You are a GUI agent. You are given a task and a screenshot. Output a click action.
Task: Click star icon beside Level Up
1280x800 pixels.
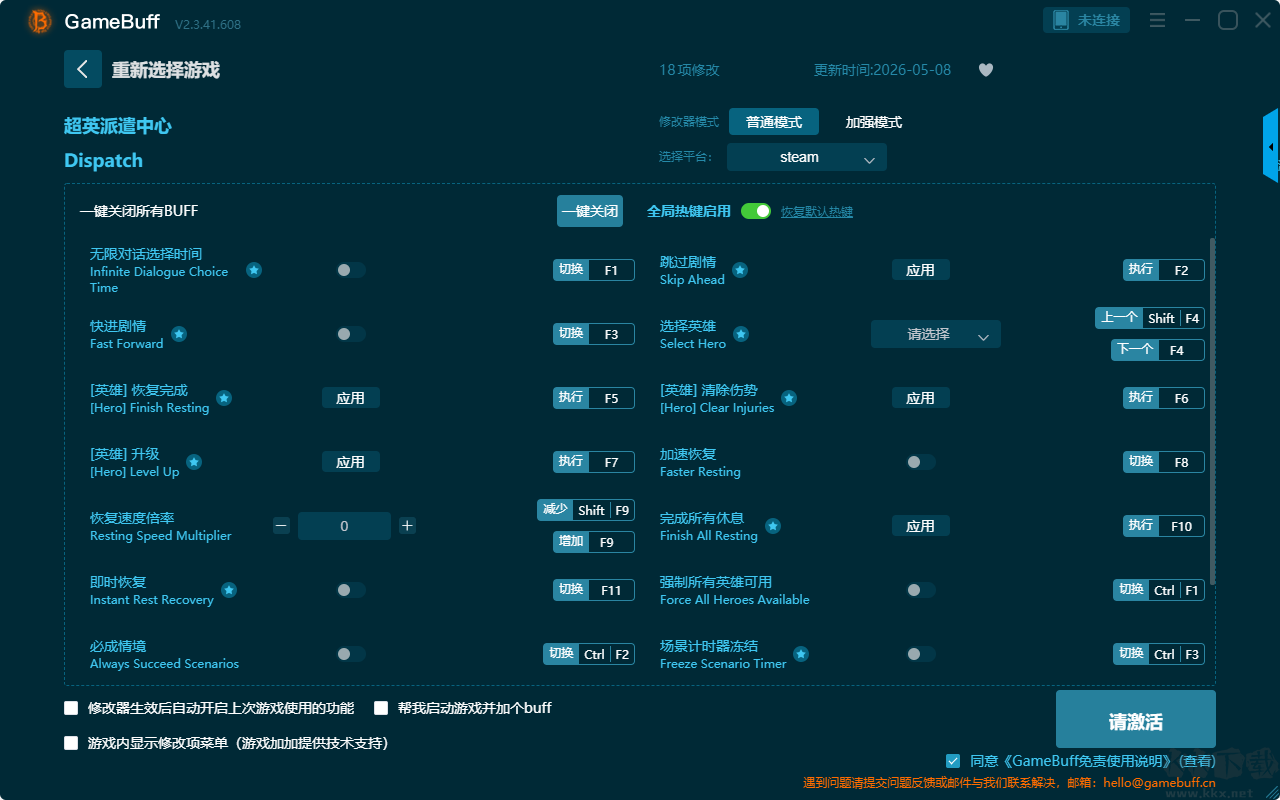point(194,462)
